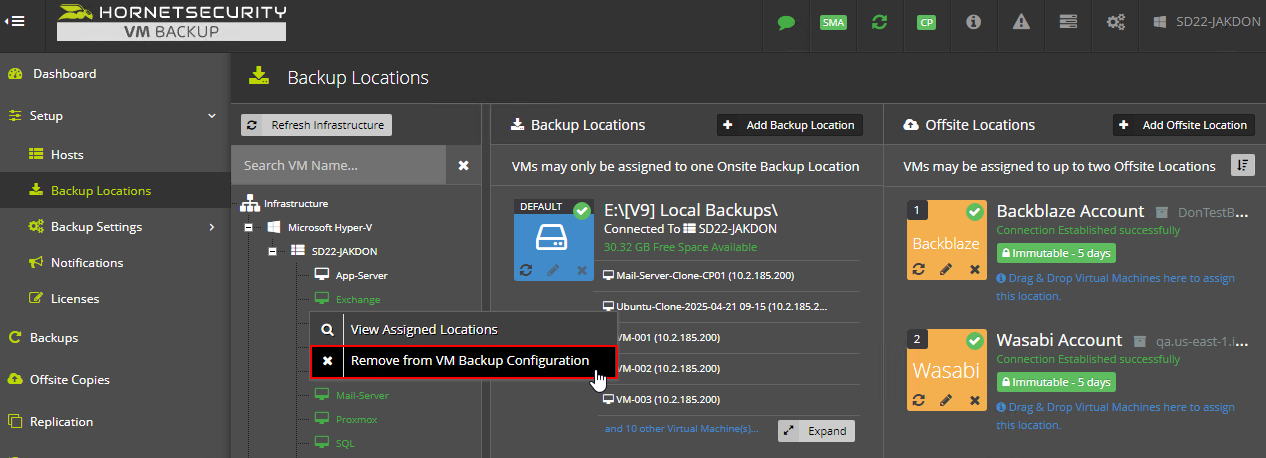The height and width of the screenshot is (458, 1266).
Task: Delete the E:\[V9] Local Backups location
Action: [581, 270]
